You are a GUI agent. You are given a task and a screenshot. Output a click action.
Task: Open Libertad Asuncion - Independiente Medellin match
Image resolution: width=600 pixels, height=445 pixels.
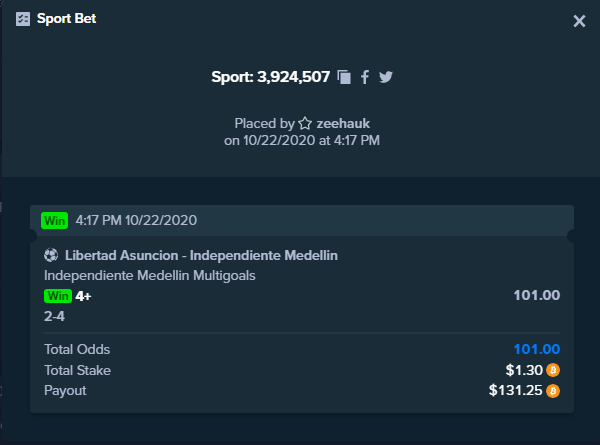click(x=201, y=255)
